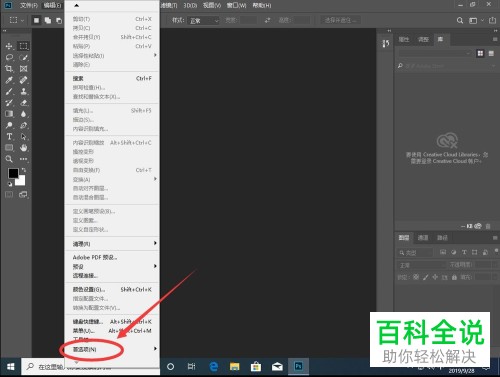Select the Path Selection tool

tap(23, 137)
